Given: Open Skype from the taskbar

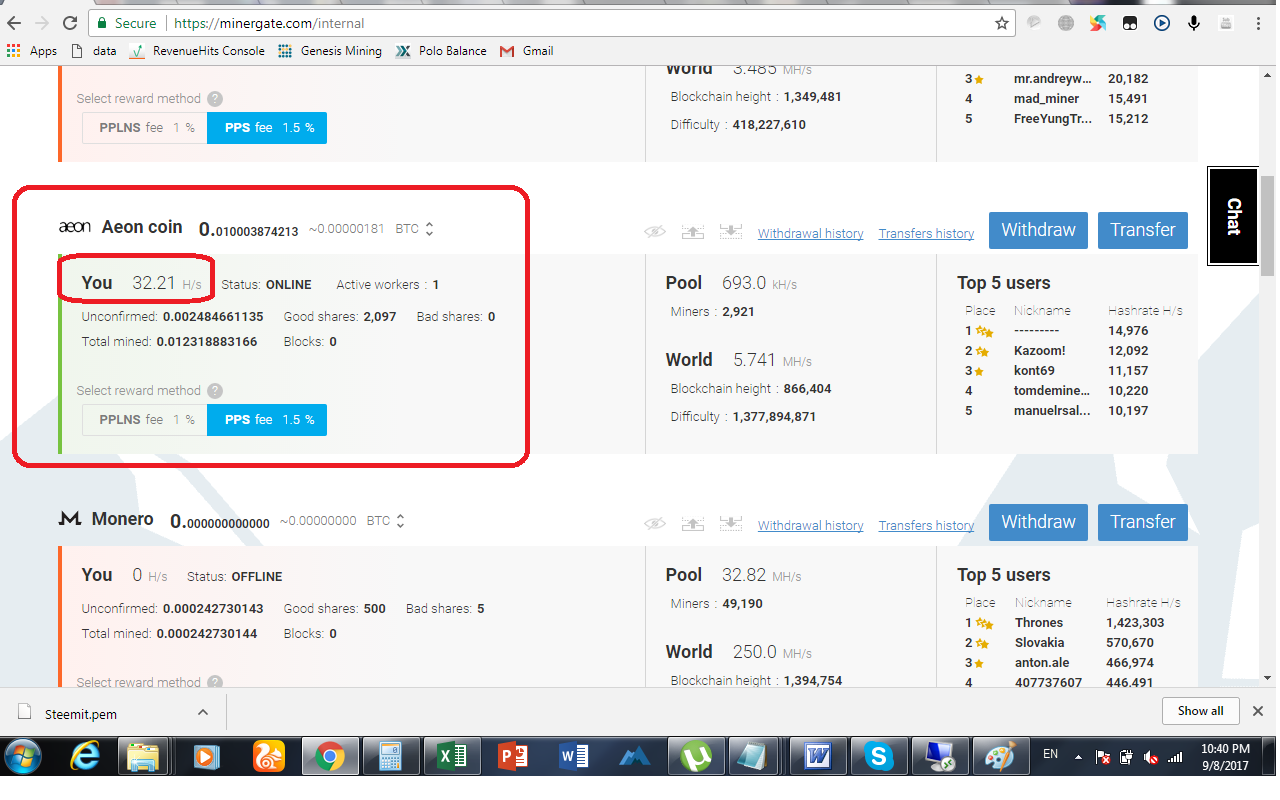Looking at the screenshot, I should tap(878, 757).
